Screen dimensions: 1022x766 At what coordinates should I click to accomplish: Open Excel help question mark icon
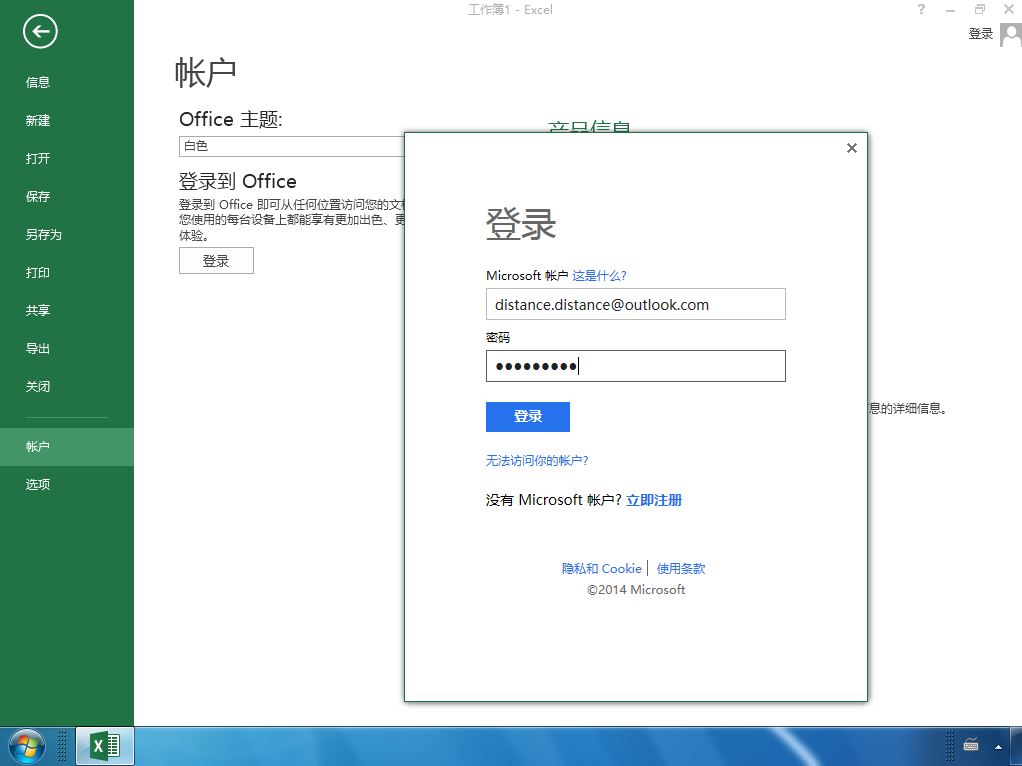[x=921, y=9]
